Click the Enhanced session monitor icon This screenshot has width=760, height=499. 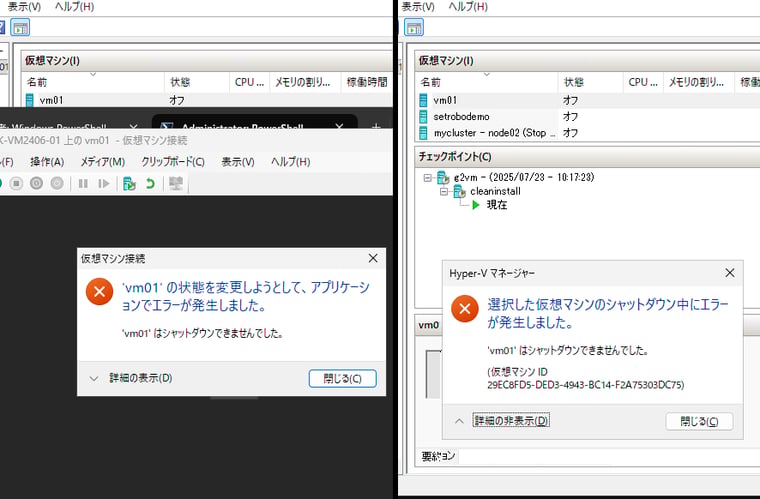(176, 184)
